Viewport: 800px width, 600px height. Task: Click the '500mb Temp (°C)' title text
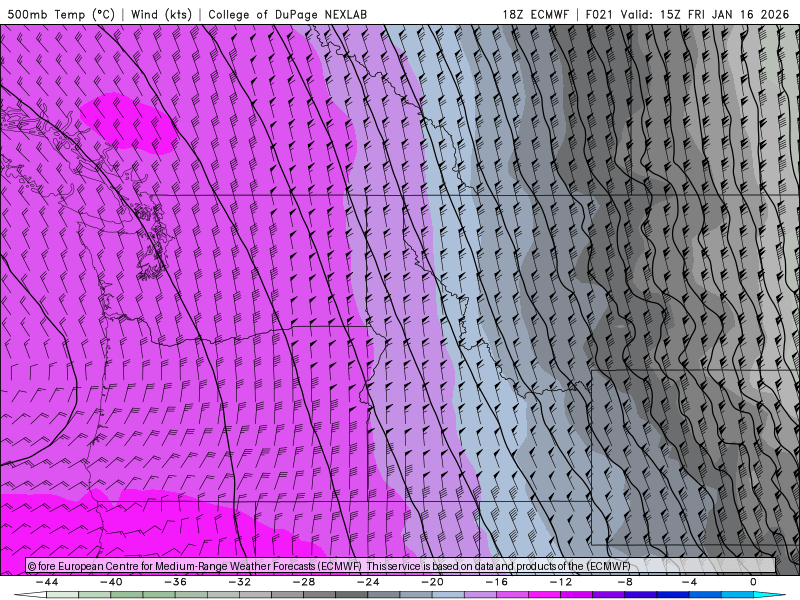(61, 14)
